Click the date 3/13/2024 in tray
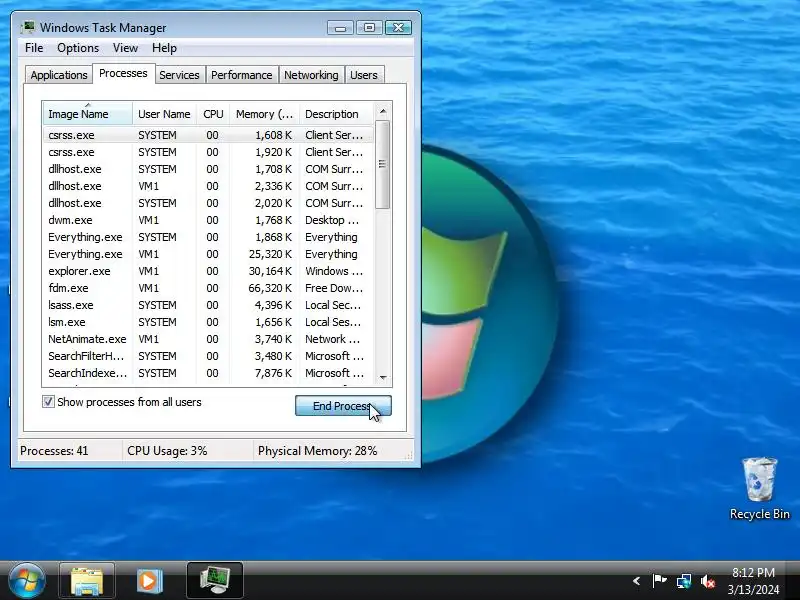 click(753, 589)
